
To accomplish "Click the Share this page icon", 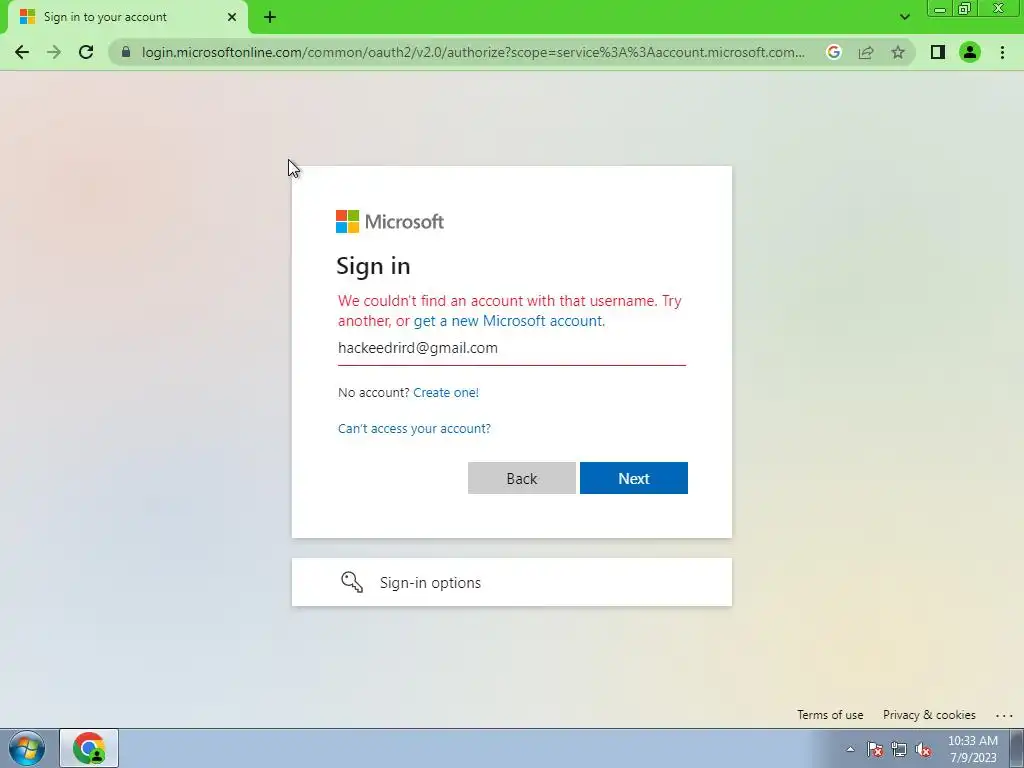I will (x=866, y=52).
